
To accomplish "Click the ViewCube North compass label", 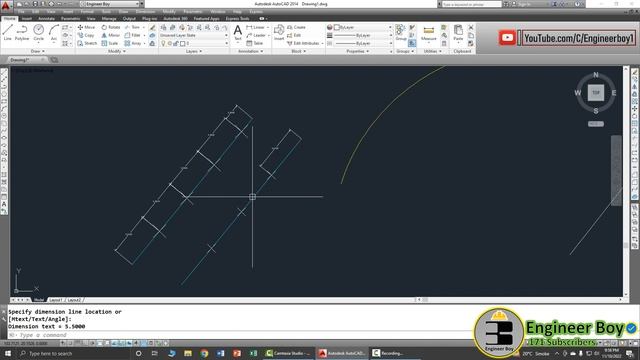I will coord(596,75).
